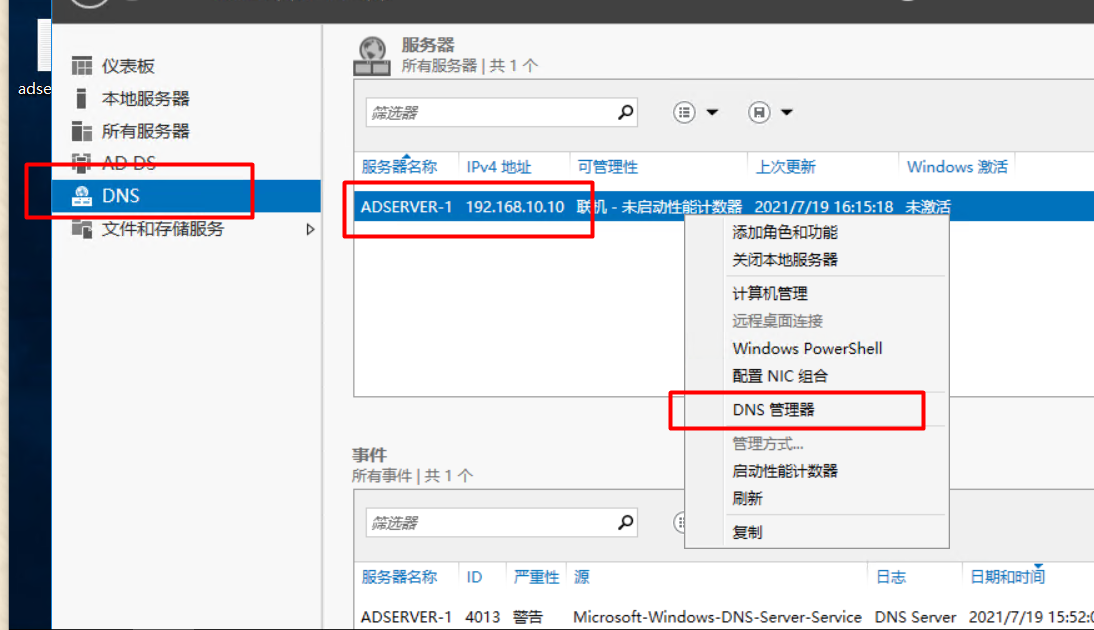Sort by 可管理性 column
The image size is (1094, 630).
coord(608,167)
